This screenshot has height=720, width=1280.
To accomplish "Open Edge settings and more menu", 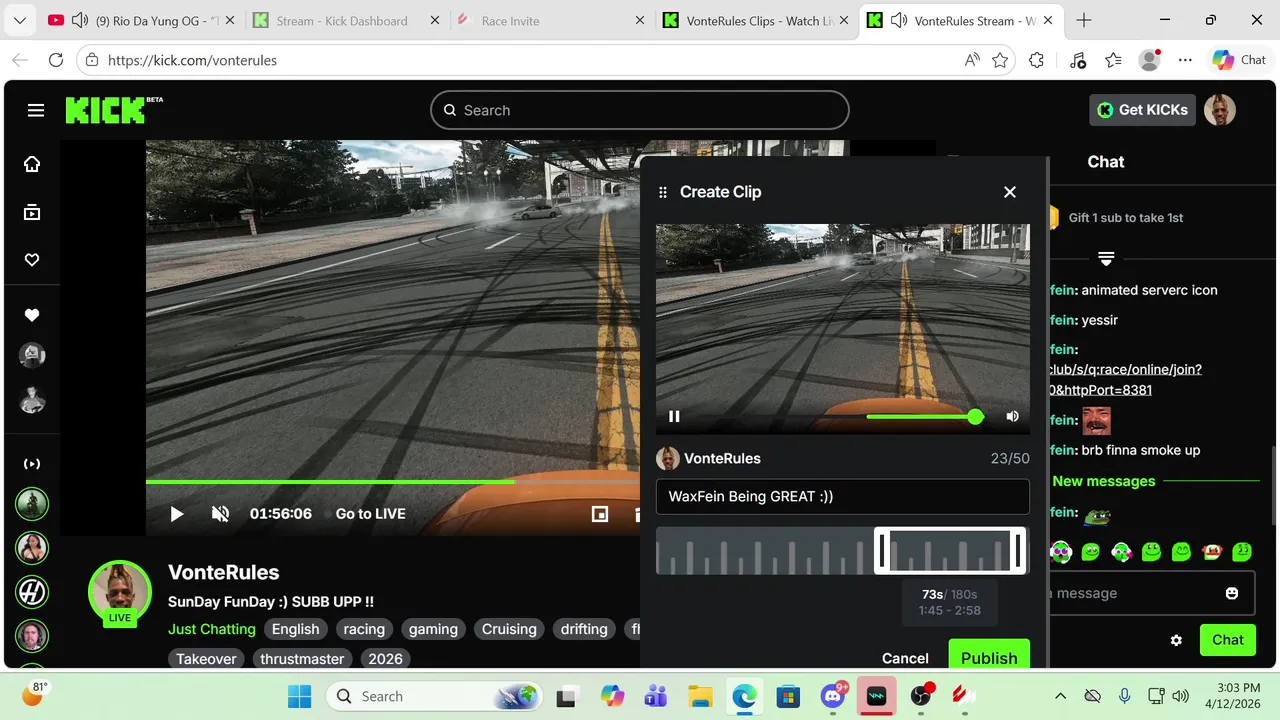I will pyautogui.click(x=1185, y=60).
